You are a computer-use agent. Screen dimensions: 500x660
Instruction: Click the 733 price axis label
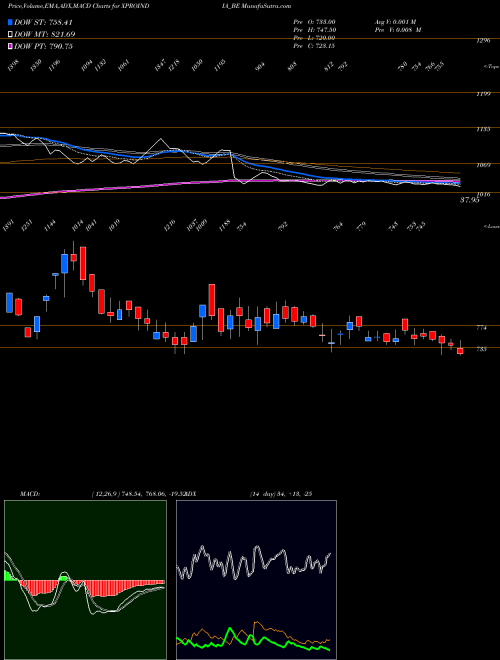pos(482,349)
